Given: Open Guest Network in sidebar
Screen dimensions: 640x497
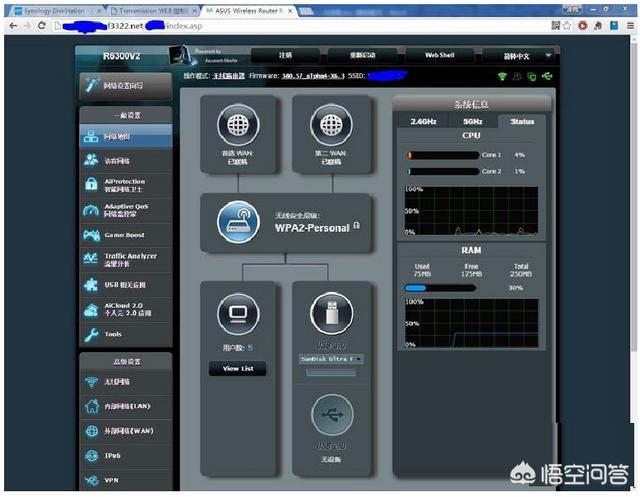Looking at the screenshot, I should [126, 161].
